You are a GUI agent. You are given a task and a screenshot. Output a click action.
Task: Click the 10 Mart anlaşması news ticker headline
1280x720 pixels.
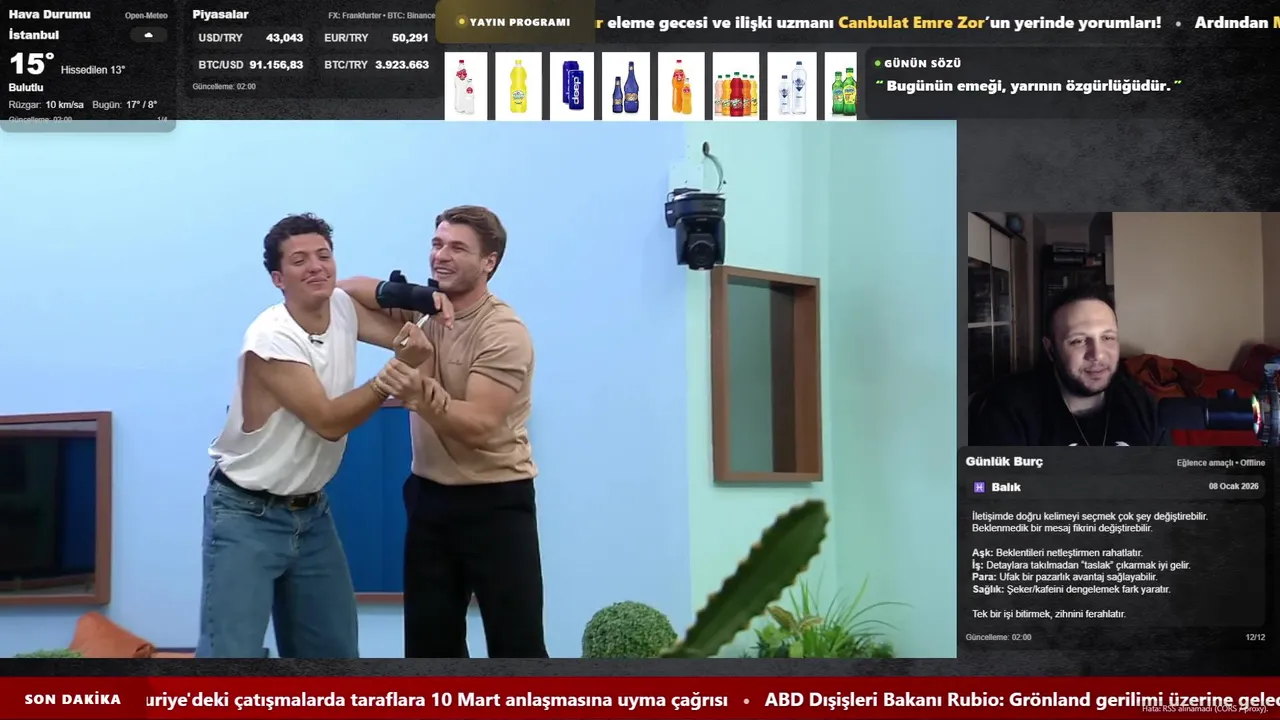click(x=436, y=700)
